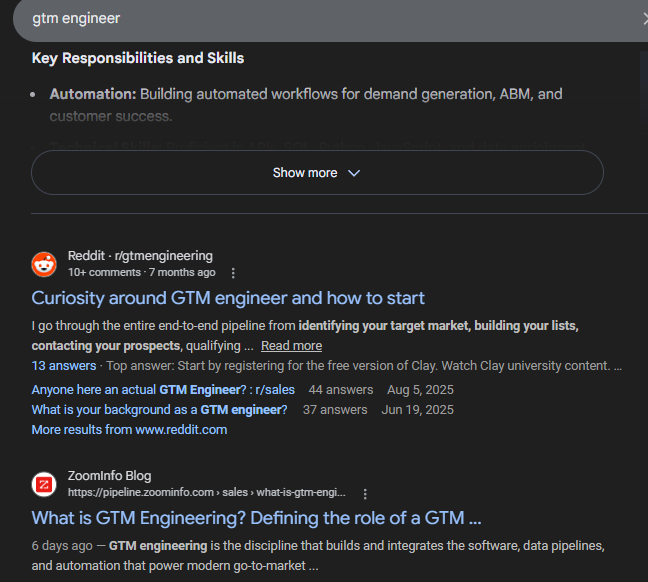Click the Reddit logo favicon
Viewport: 648px width, 582px height.
44,264
